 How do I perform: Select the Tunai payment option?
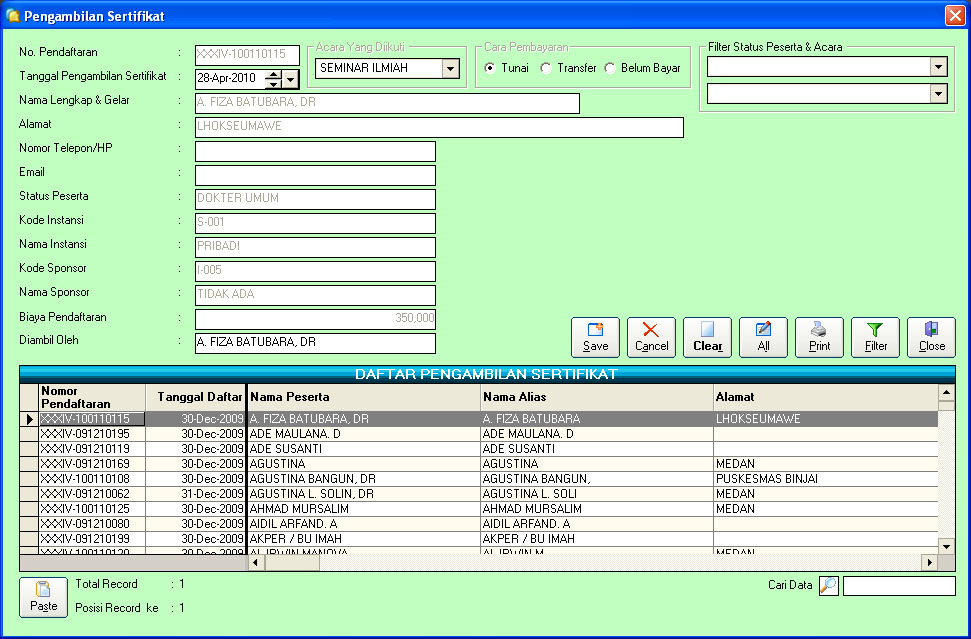(491, 68)
